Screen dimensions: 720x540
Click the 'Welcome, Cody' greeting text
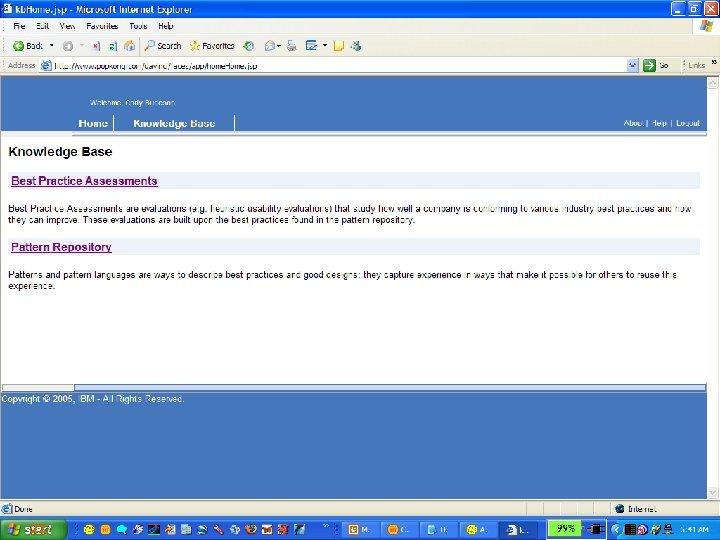[x=132, y=102]
